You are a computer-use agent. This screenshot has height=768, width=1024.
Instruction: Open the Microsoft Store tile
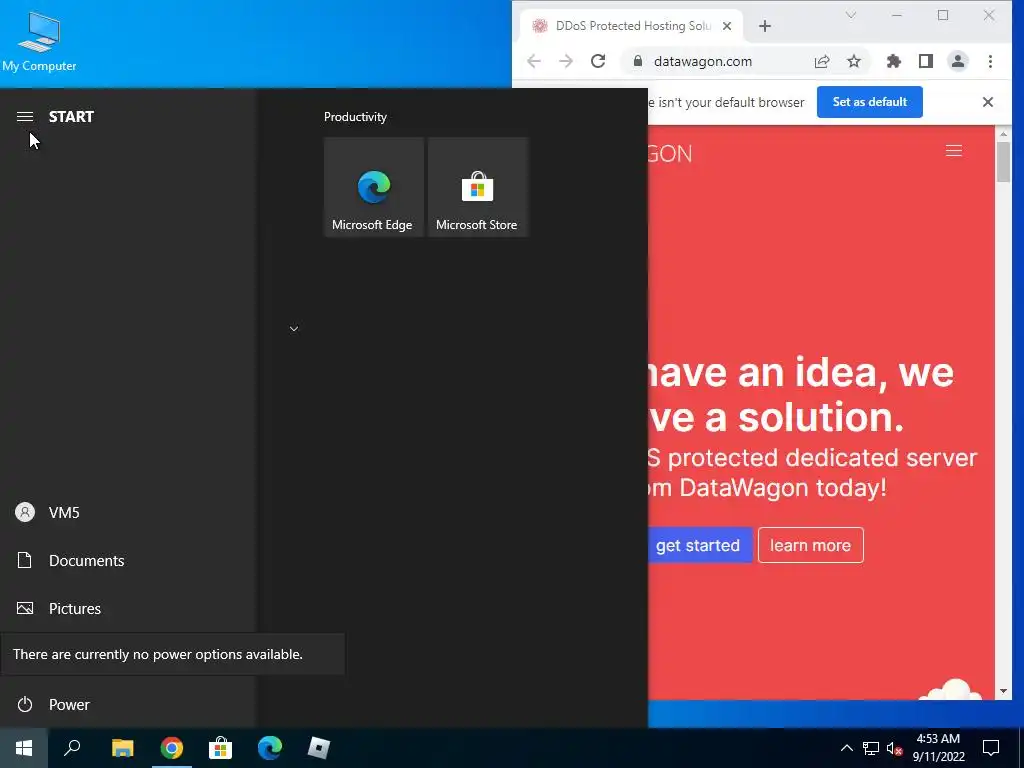477,187
